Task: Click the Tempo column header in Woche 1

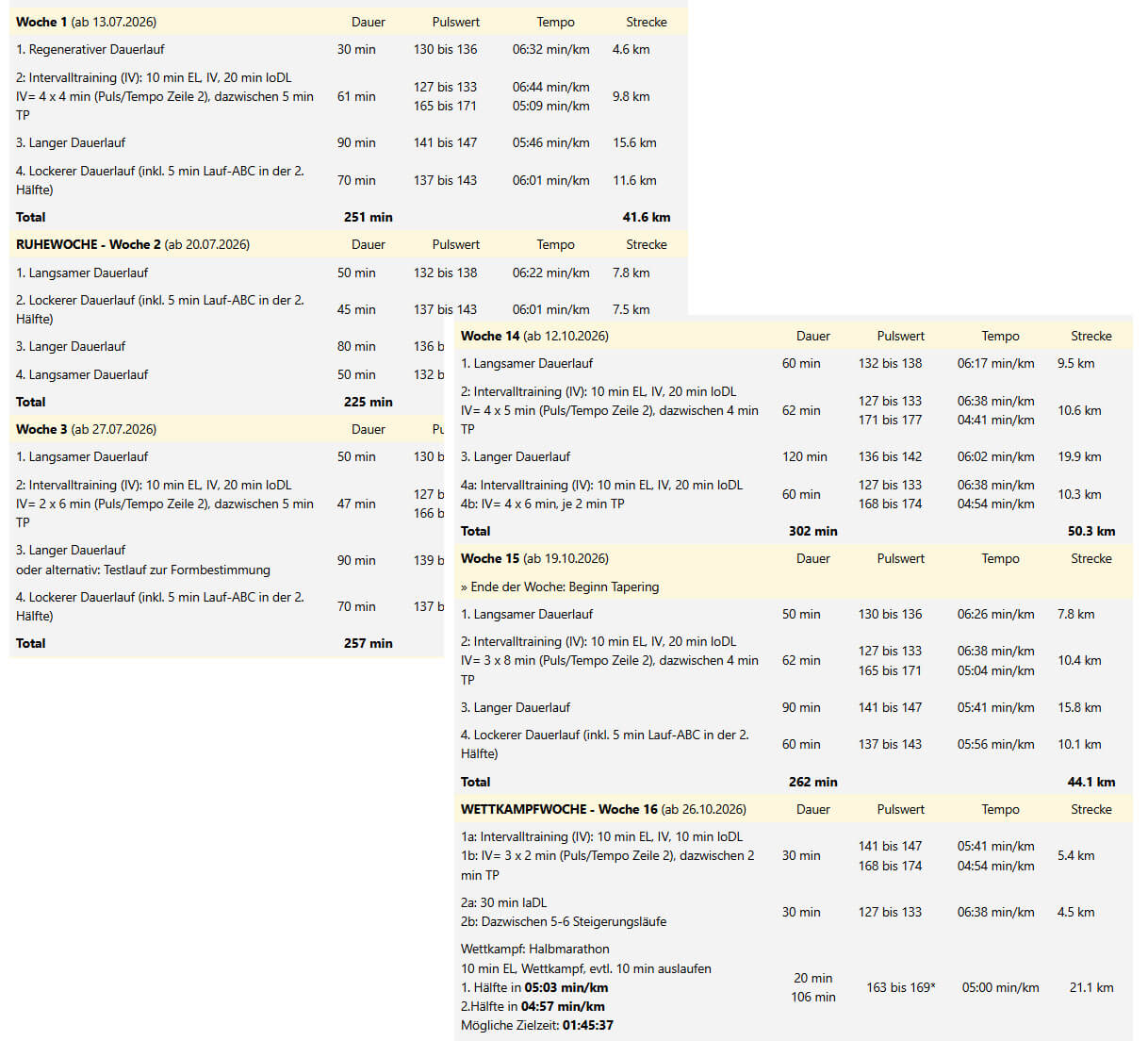Action: tap(555, 22)
